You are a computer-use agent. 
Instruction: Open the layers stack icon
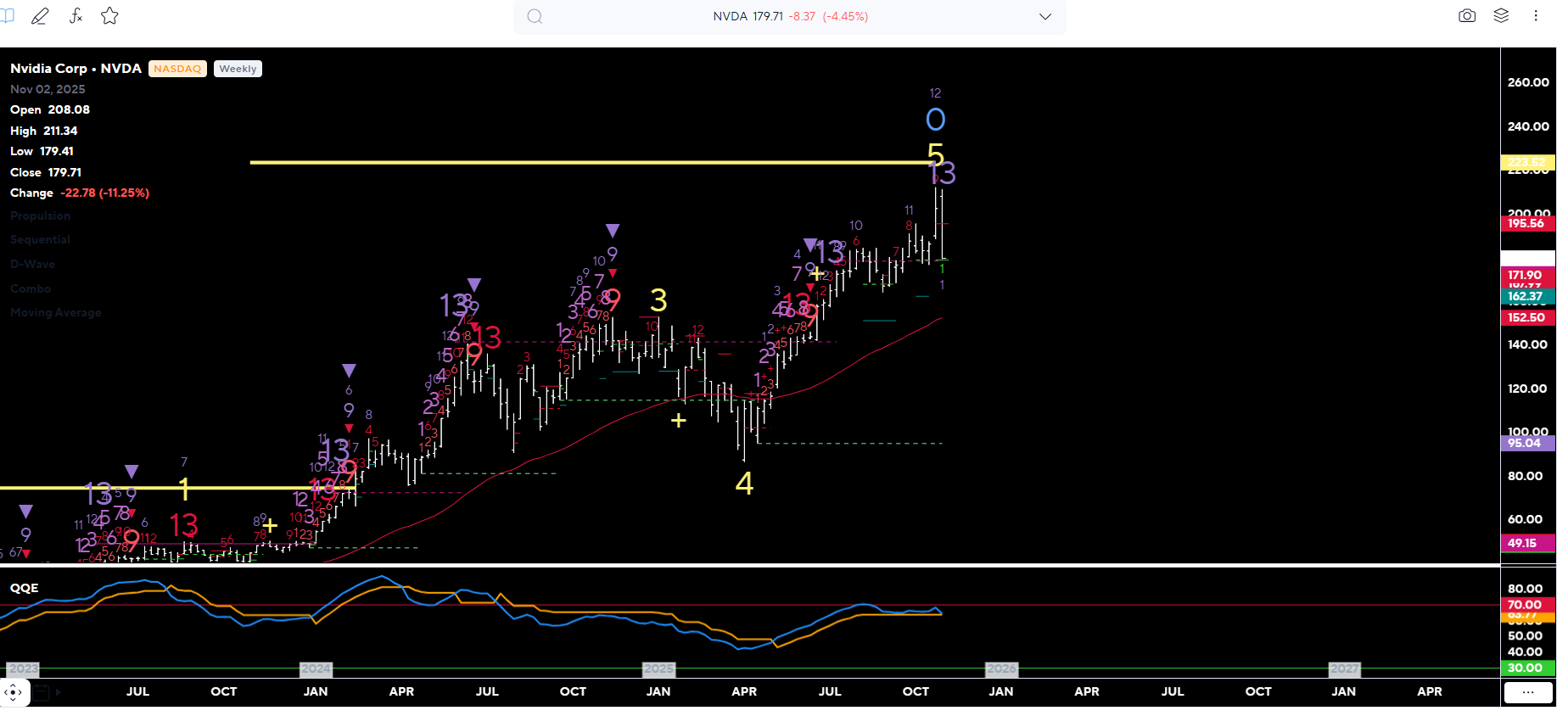(x=1501, y=16)
